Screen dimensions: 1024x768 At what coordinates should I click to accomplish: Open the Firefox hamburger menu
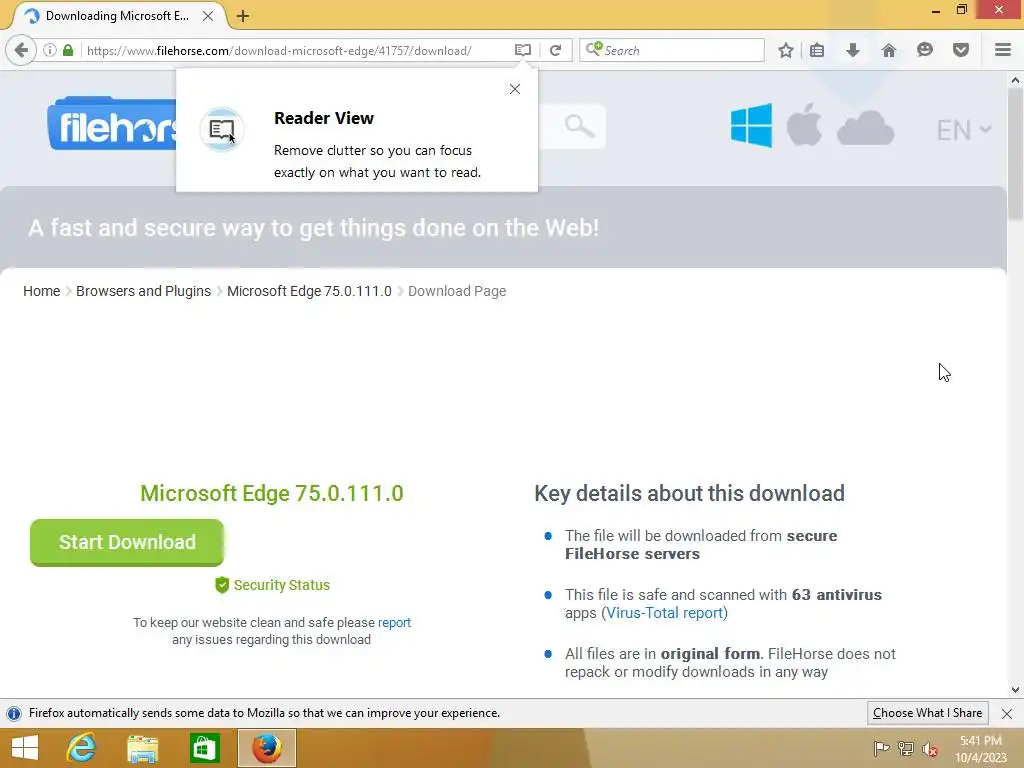pyautogui.click(x=1003, y=50)
